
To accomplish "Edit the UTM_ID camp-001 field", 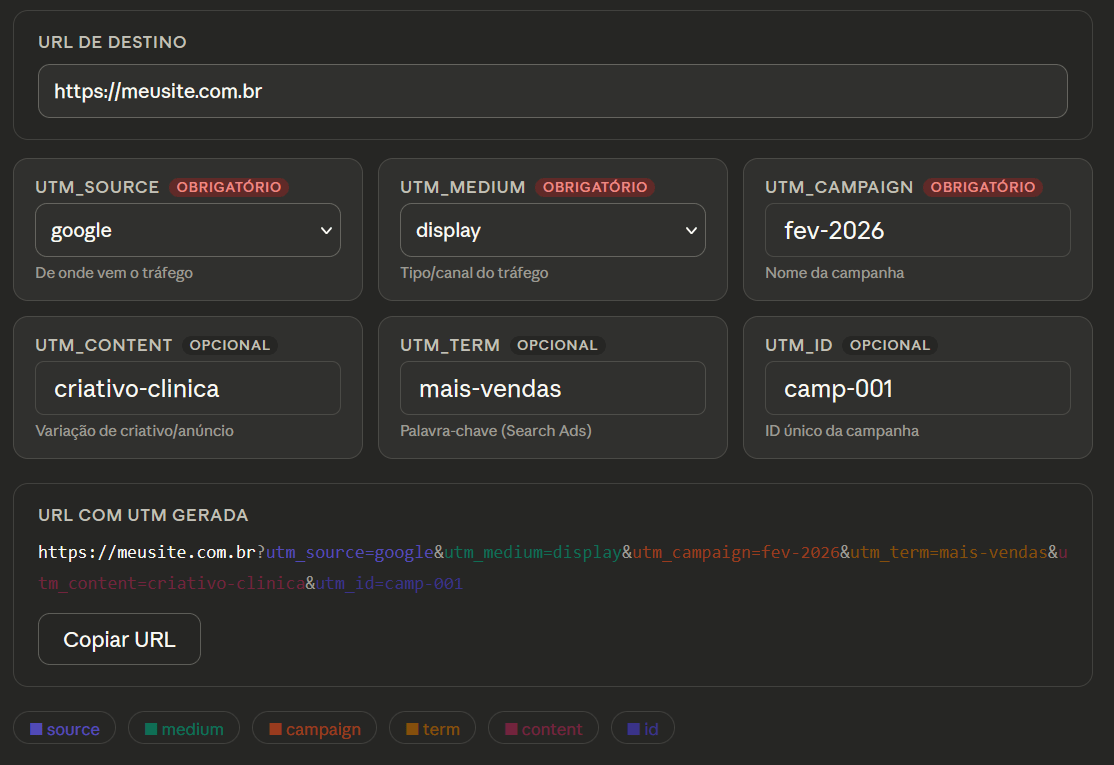I will pyautogui.click(x=918, y=389).
